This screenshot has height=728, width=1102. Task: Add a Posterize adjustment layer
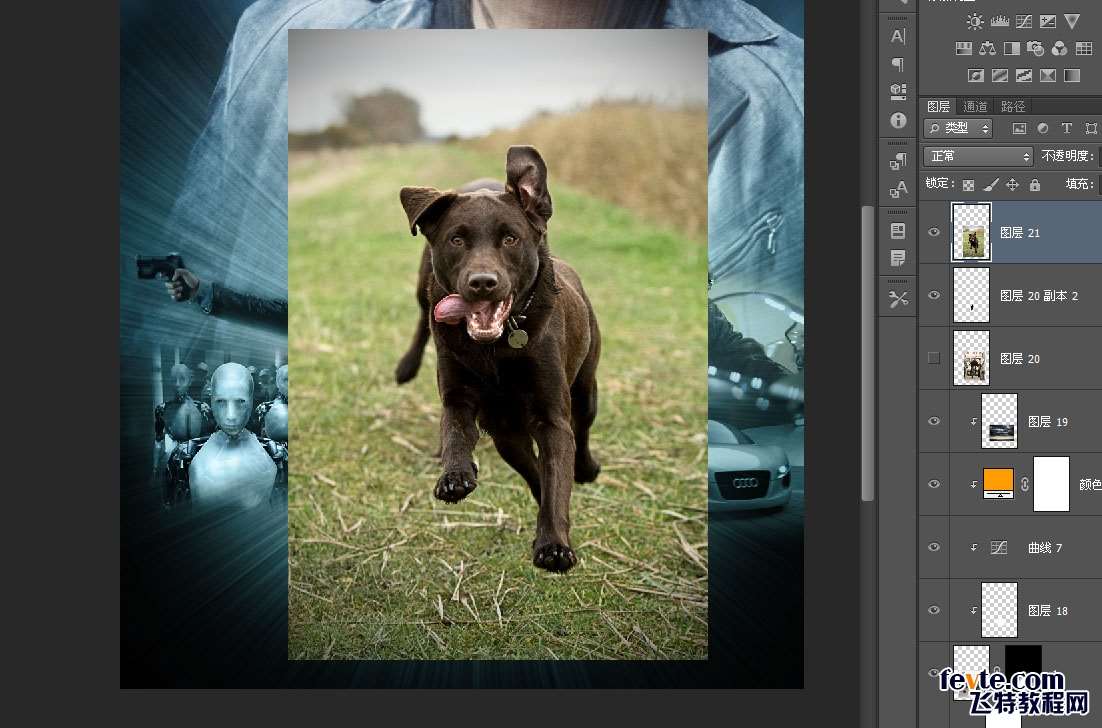point(999,74)
